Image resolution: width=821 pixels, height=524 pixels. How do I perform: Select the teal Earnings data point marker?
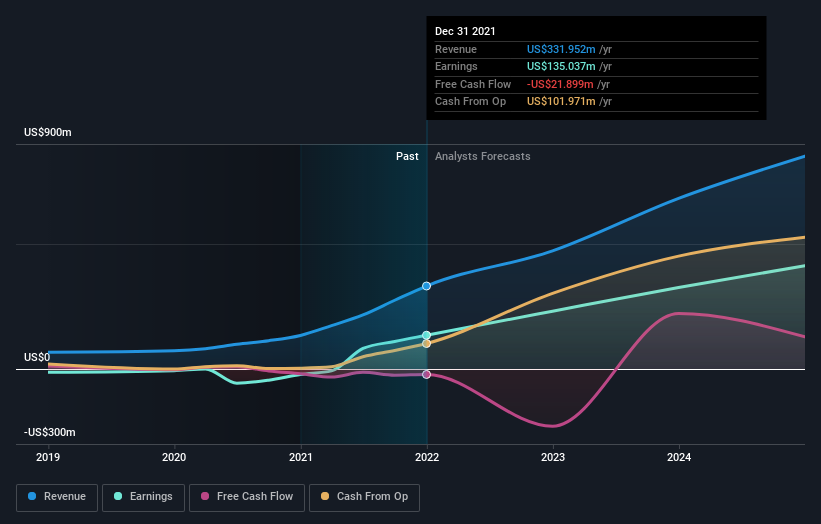[x=427, y=335]
